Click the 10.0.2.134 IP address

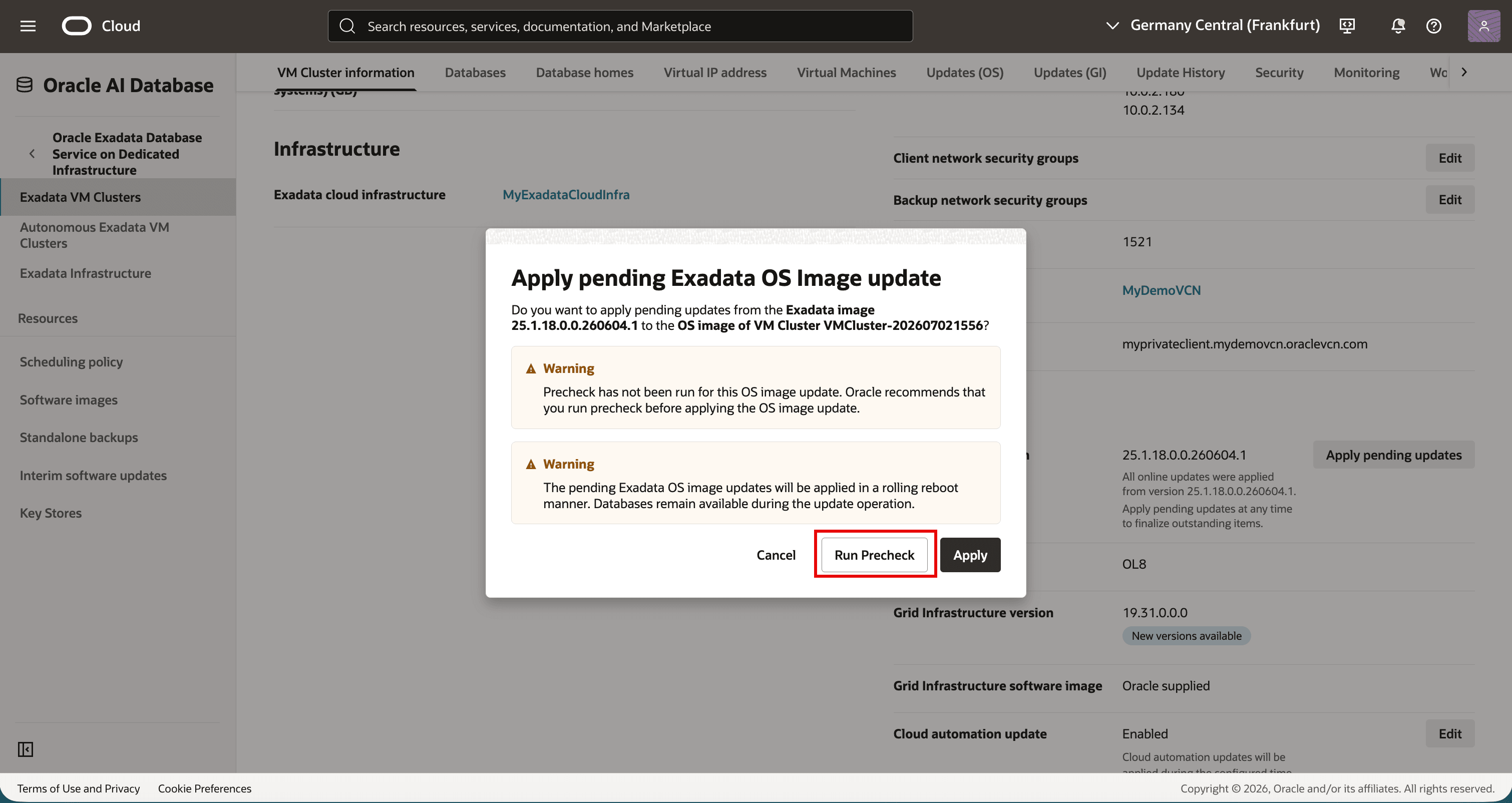[1154, 110]
